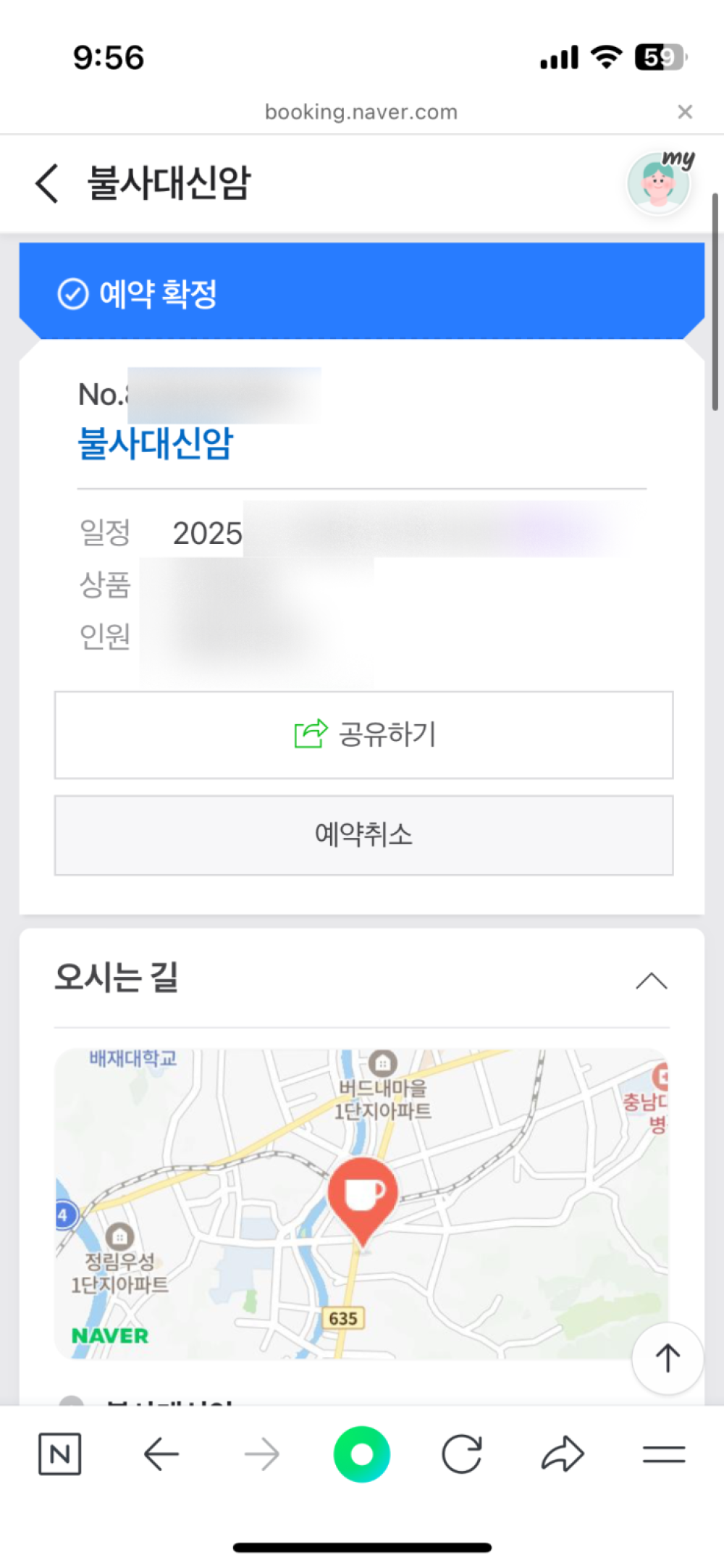Click the 공유하기 share button

tap(363, 735)
